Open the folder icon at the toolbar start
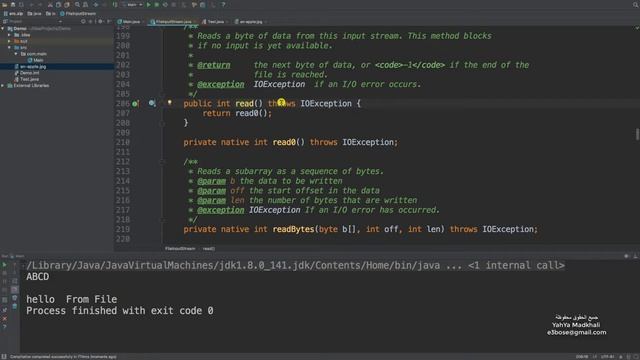The height and width of the screenshot is (360, 640). coord(4,4)
